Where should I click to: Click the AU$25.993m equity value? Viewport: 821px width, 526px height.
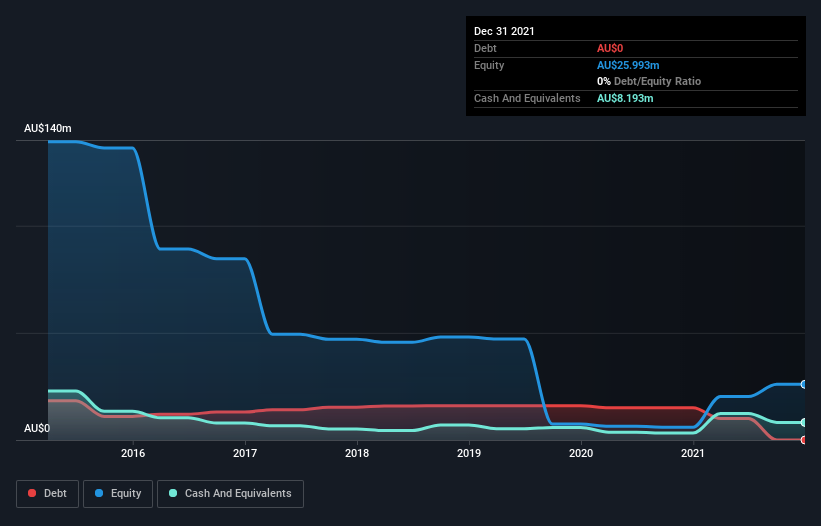[628, 65]
